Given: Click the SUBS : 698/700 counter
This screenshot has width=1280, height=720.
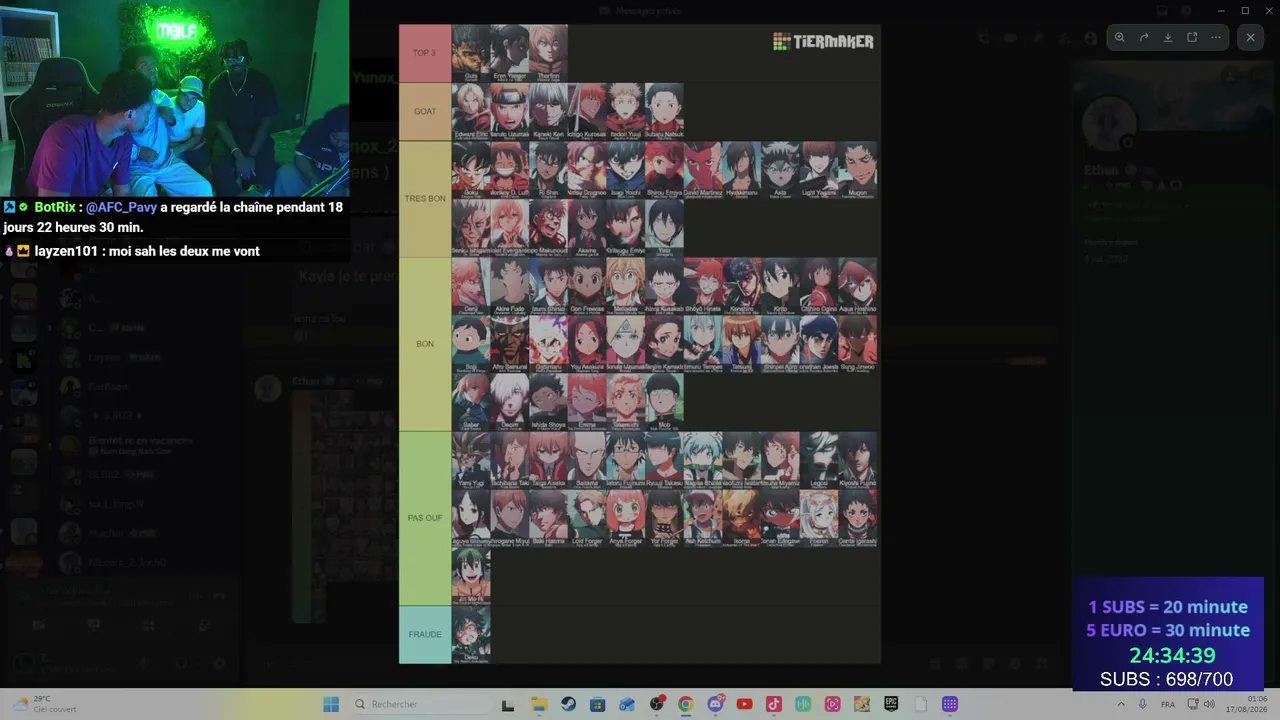Looking at the screenshot, I should tap(1166, 680).
